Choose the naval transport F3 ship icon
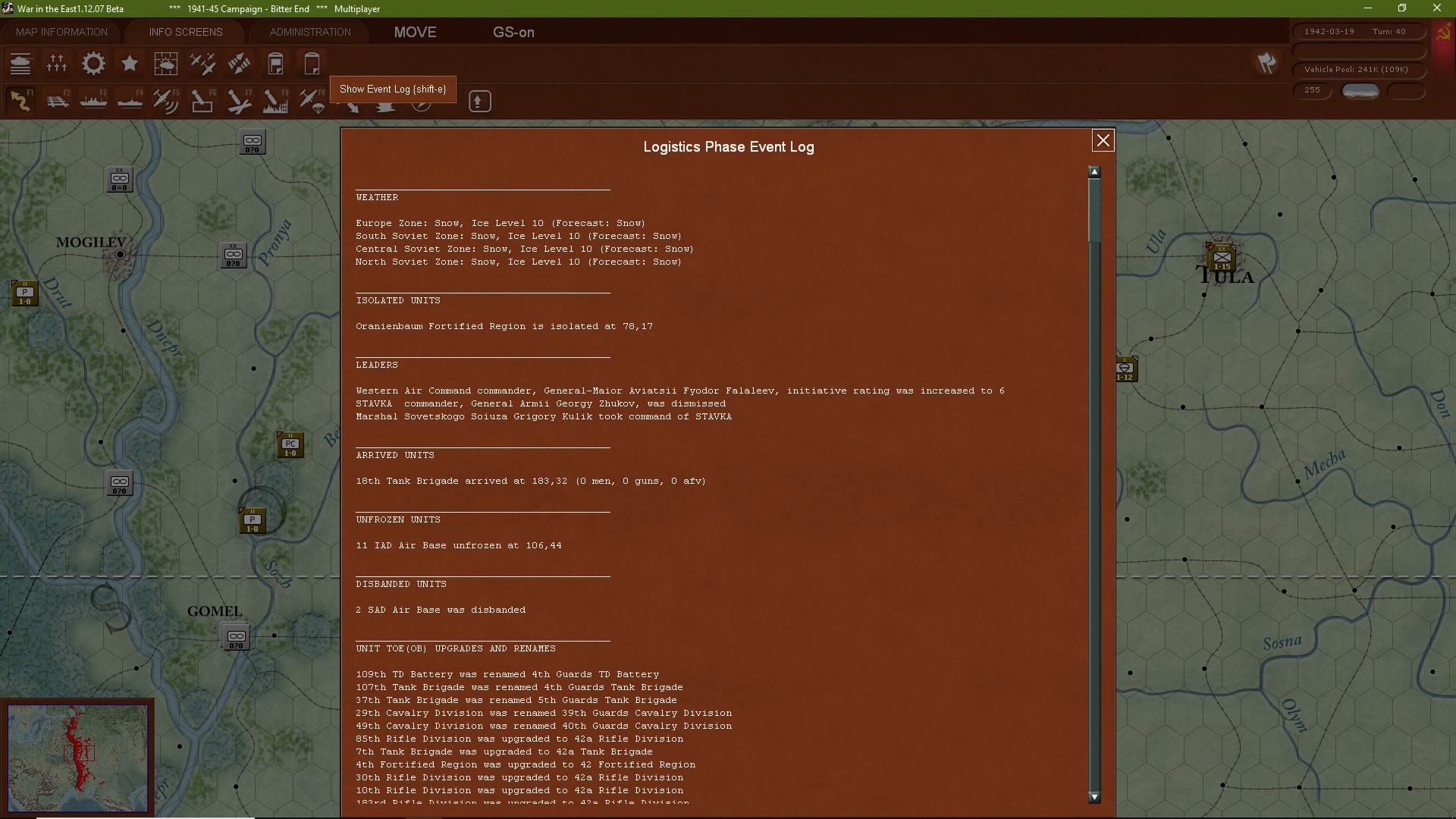1456x819 pixels. point(93,101)
